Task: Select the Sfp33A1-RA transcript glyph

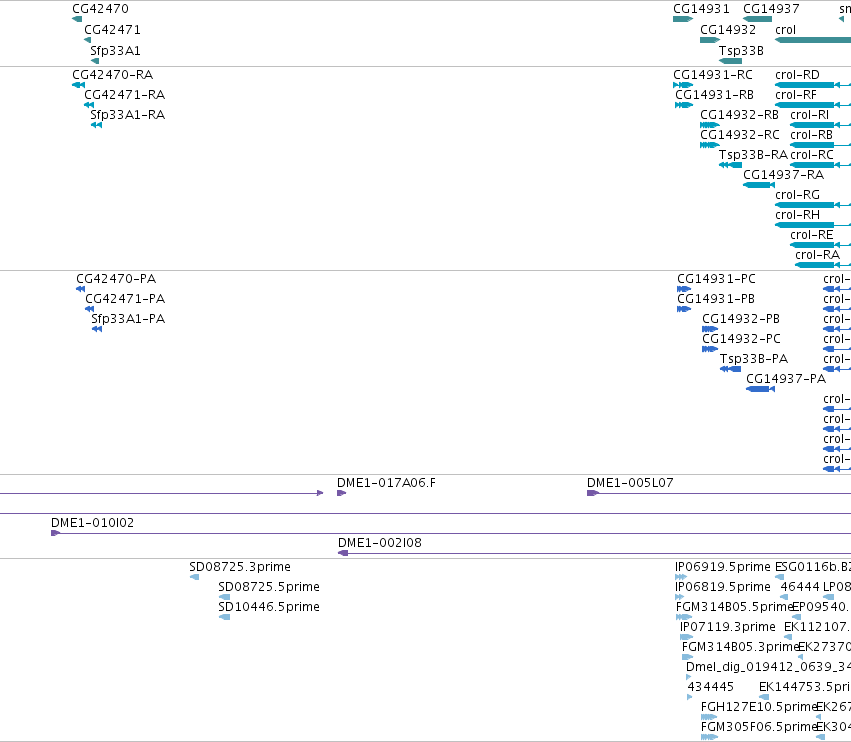Action: pos(97,125)
